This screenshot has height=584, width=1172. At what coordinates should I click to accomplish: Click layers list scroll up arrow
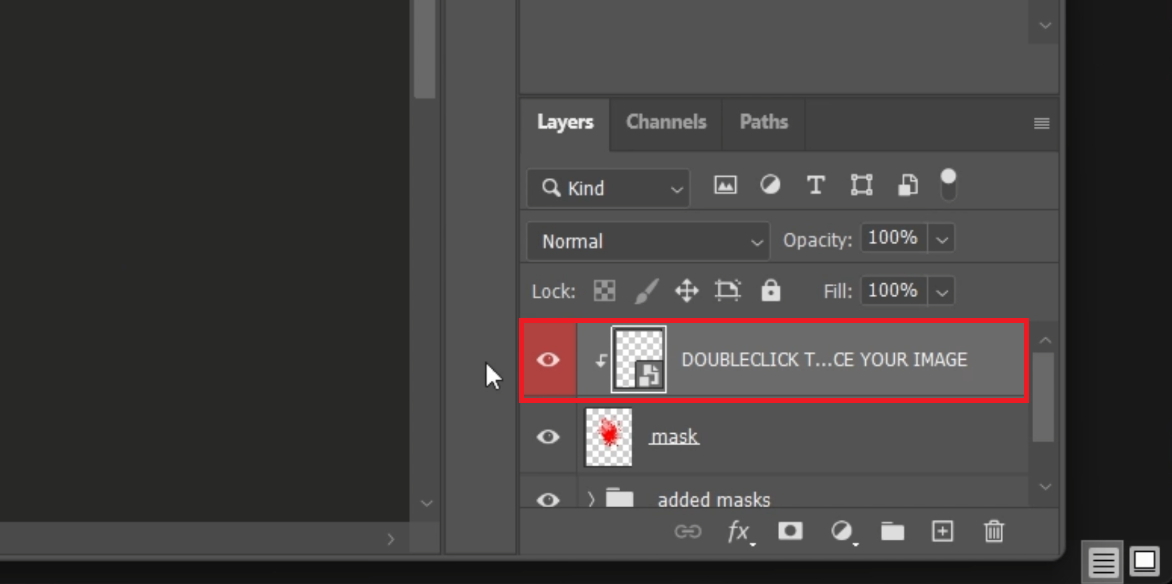1045,340
